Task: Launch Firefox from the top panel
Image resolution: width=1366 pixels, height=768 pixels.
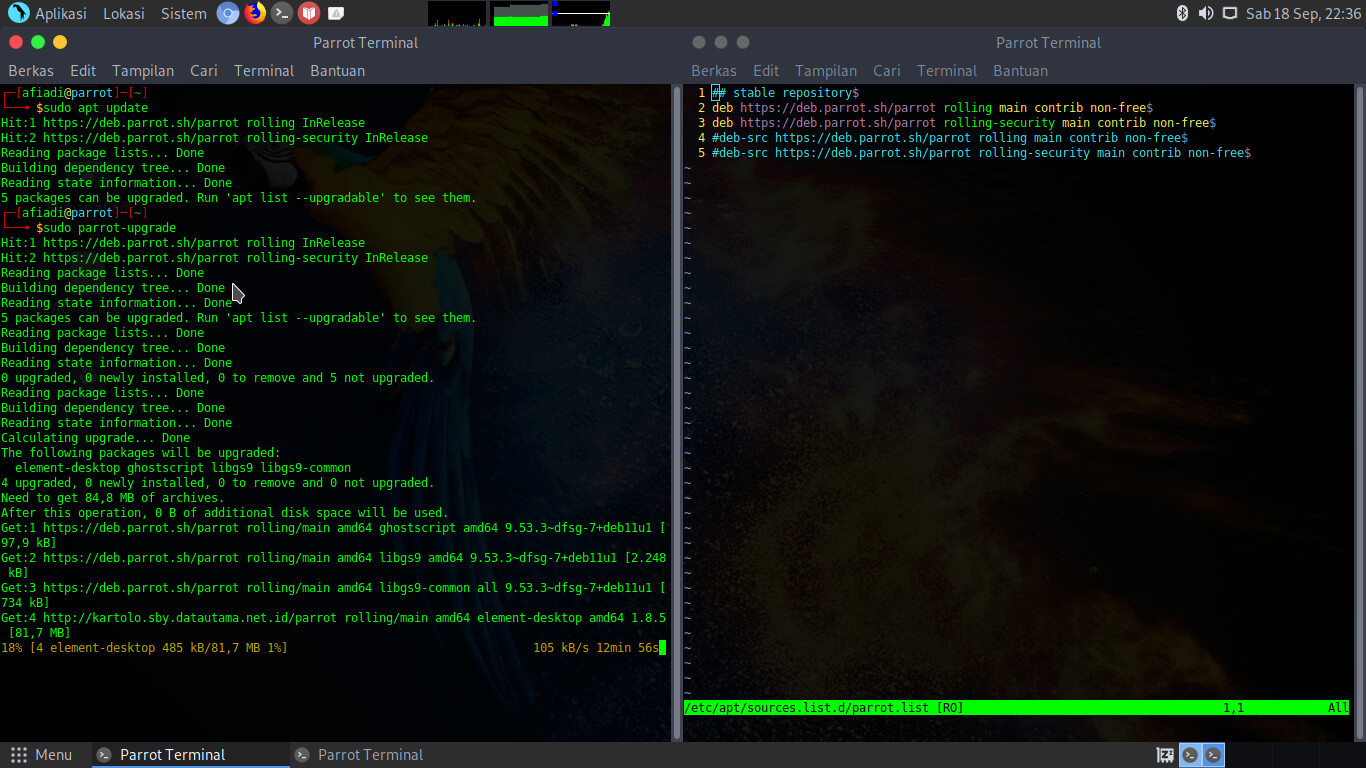Action: tap(255, 13)
